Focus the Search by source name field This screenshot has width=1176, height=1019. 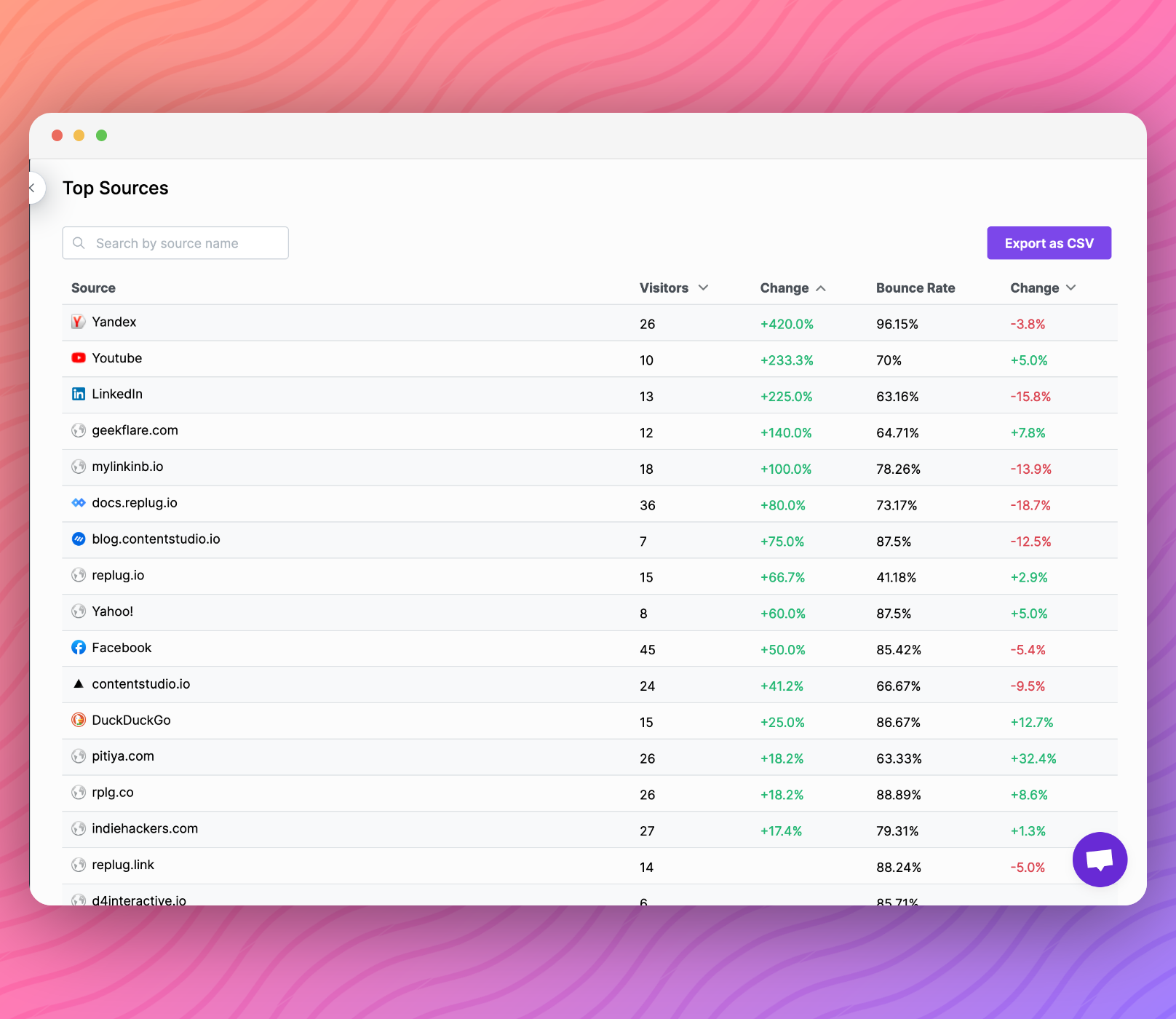point(175,243)
